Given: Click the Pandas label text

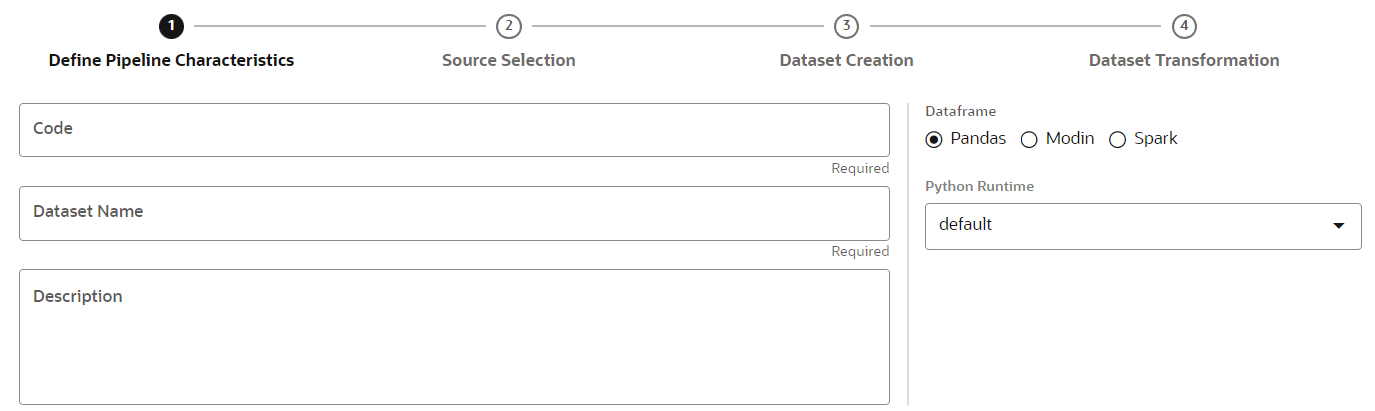Looking at the screenshot, I should pos(978,139).
